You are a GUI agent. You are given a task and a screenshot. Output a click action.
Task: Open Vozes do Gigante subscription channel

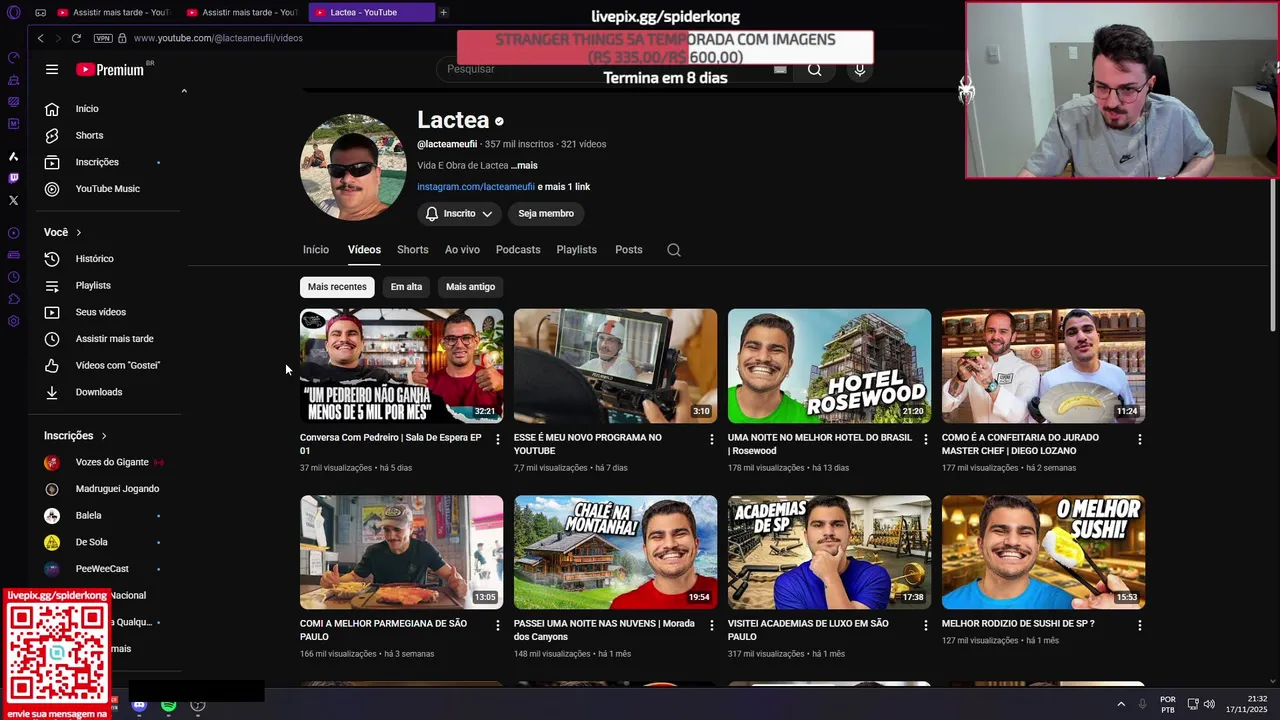[110, 462]
